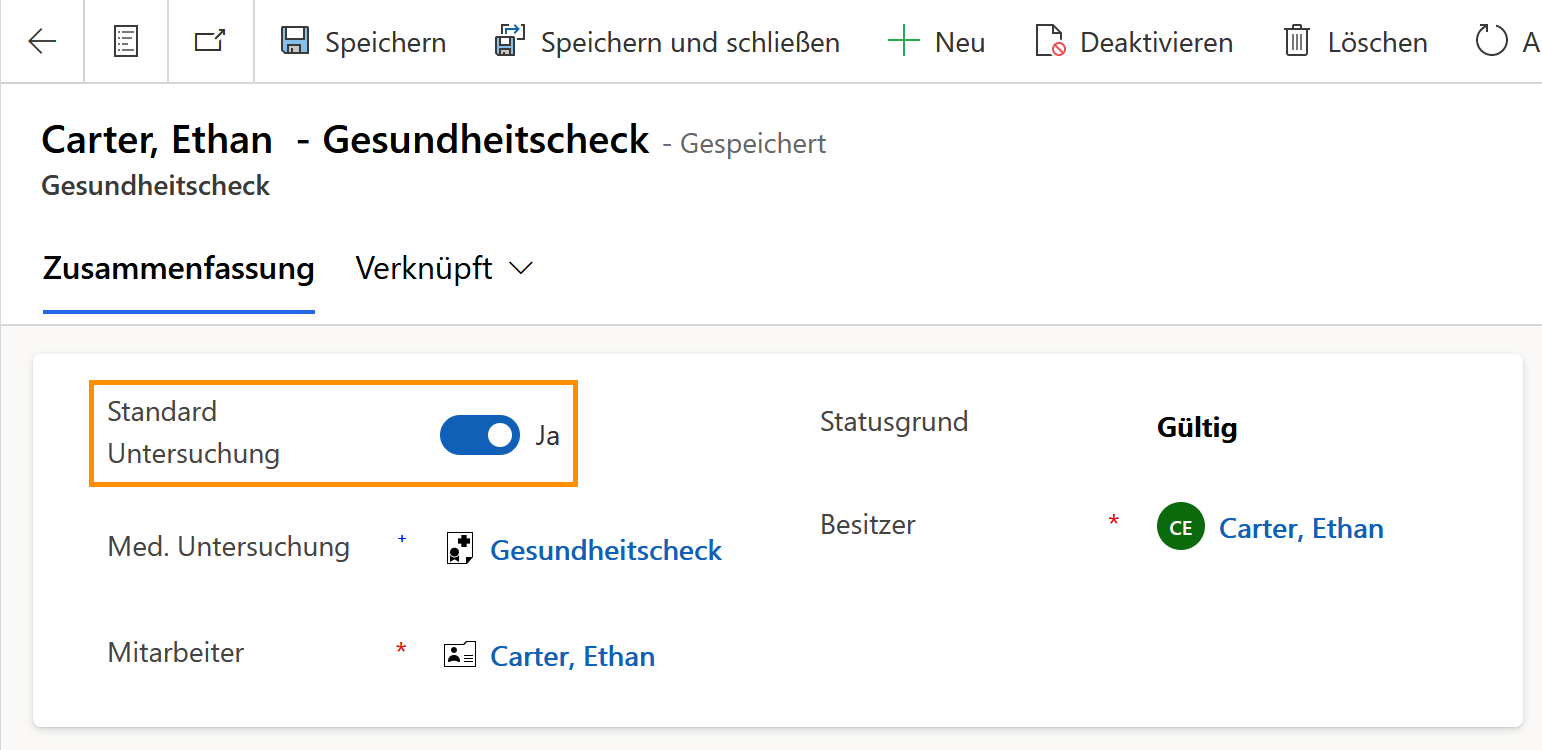This screenshot has width=1542, height=750.
Task: Click the green CE owner avatar
Action: 1180,527
